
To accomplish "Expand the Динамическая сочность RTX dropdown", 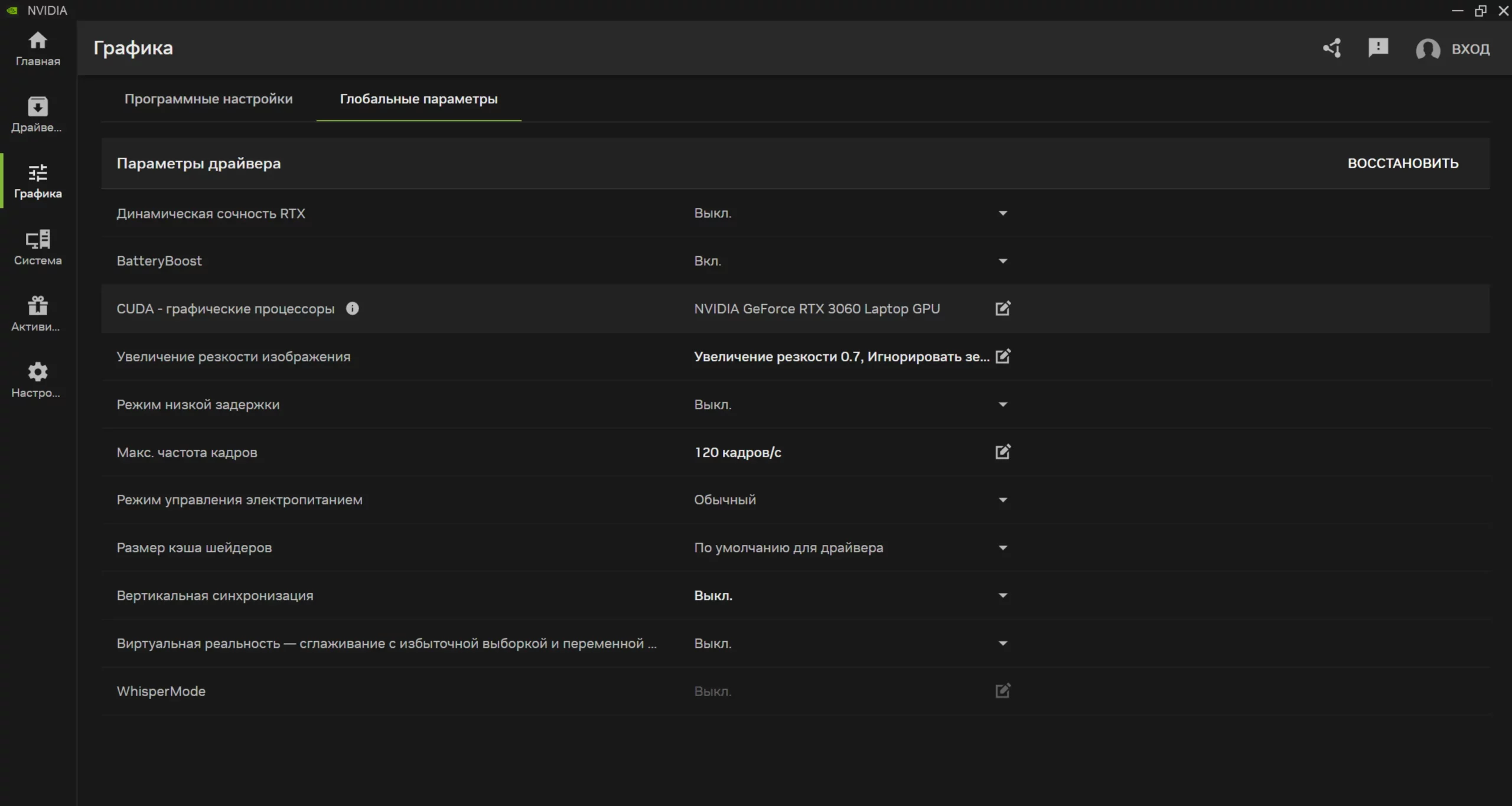I will [1002, 213].
